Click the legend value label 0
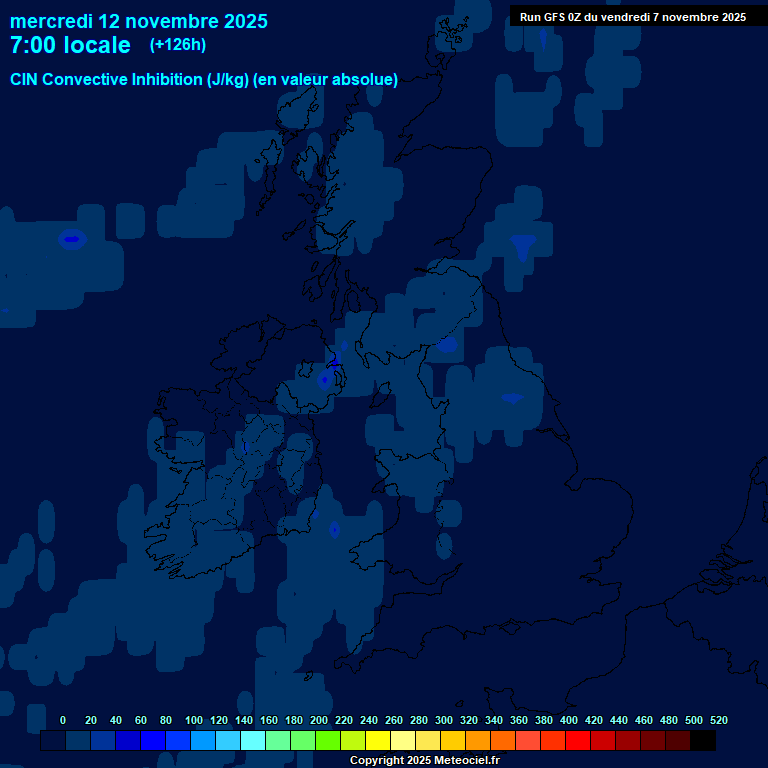The width and height of the screenshot is (768, 768). (x=63, y=720)
